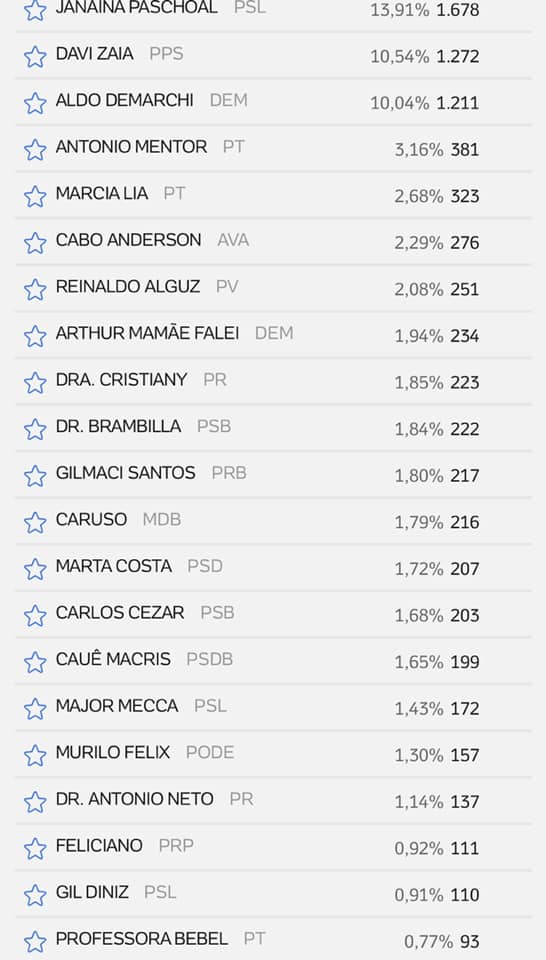Click star next to Davi Zaia

coord(35,56)
